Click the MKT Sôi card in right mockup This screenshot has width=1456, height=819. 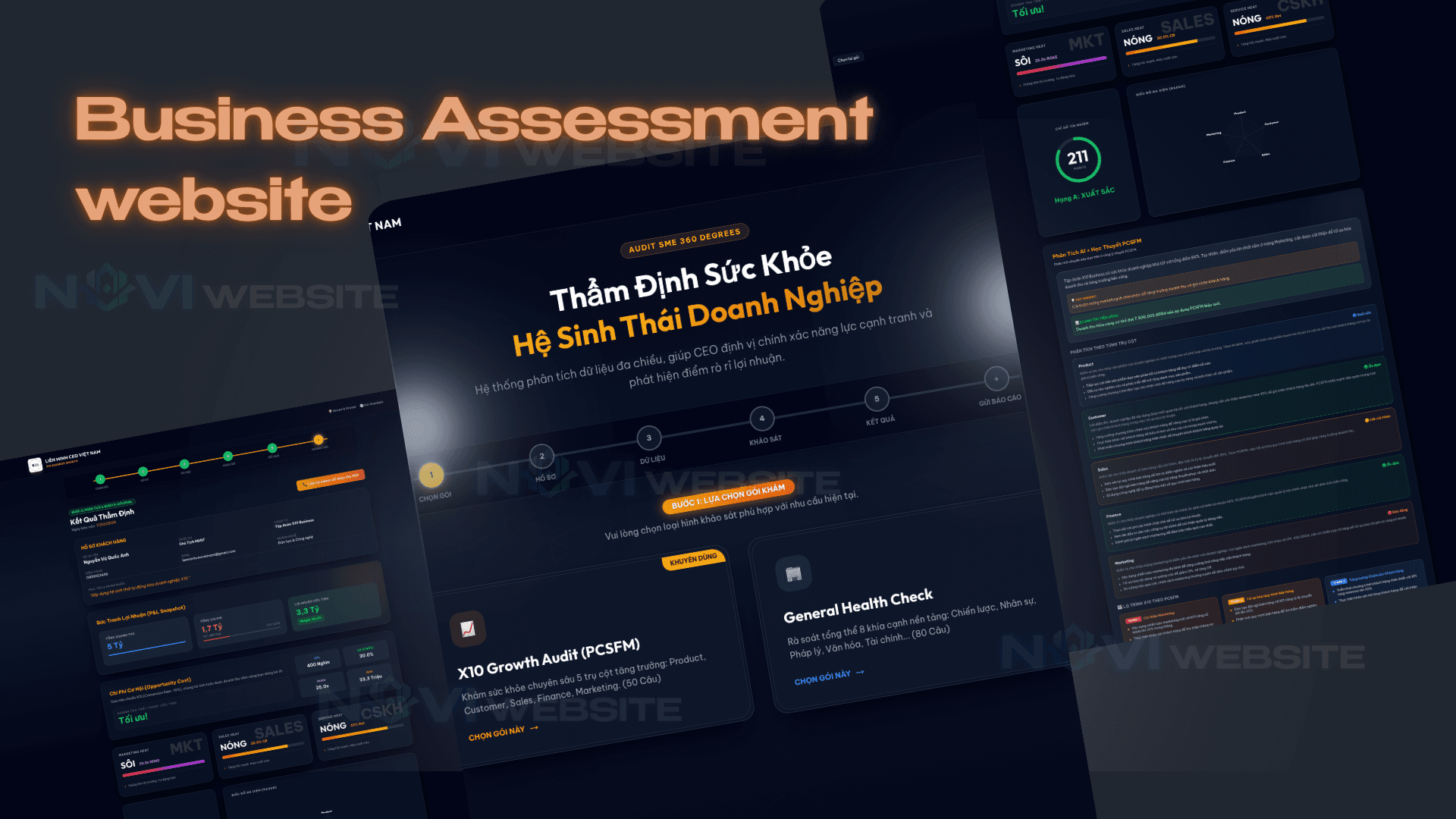pos(1062,61)
